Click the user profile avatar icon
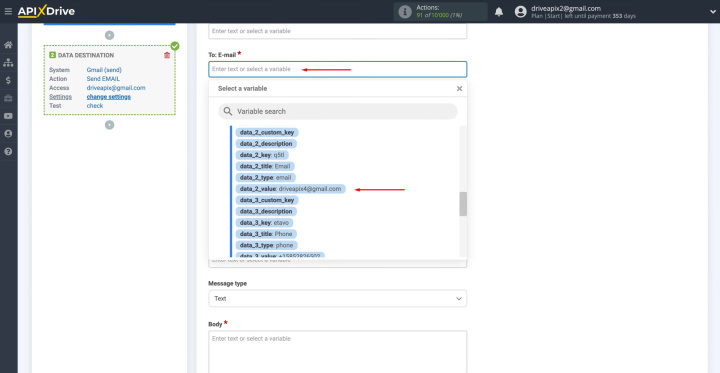Screen dimensions: 720x373 520,12
